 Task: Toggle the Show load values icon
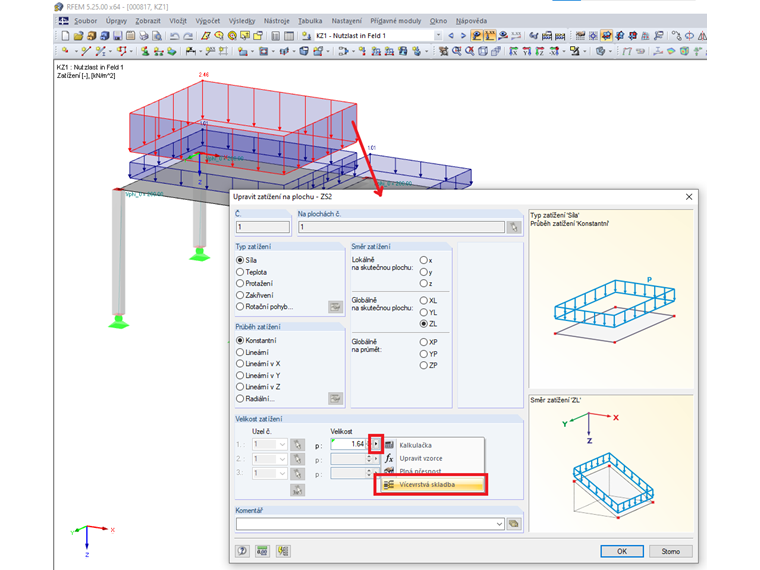click(490, 35)
